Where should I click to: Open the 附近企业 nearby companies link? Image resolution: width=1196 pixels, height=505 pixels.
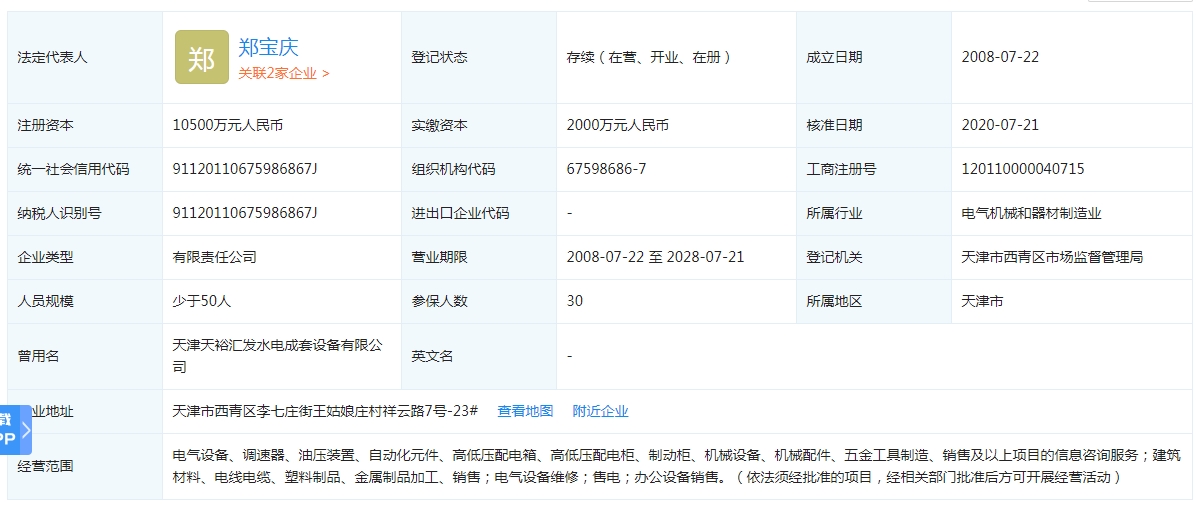600,411
